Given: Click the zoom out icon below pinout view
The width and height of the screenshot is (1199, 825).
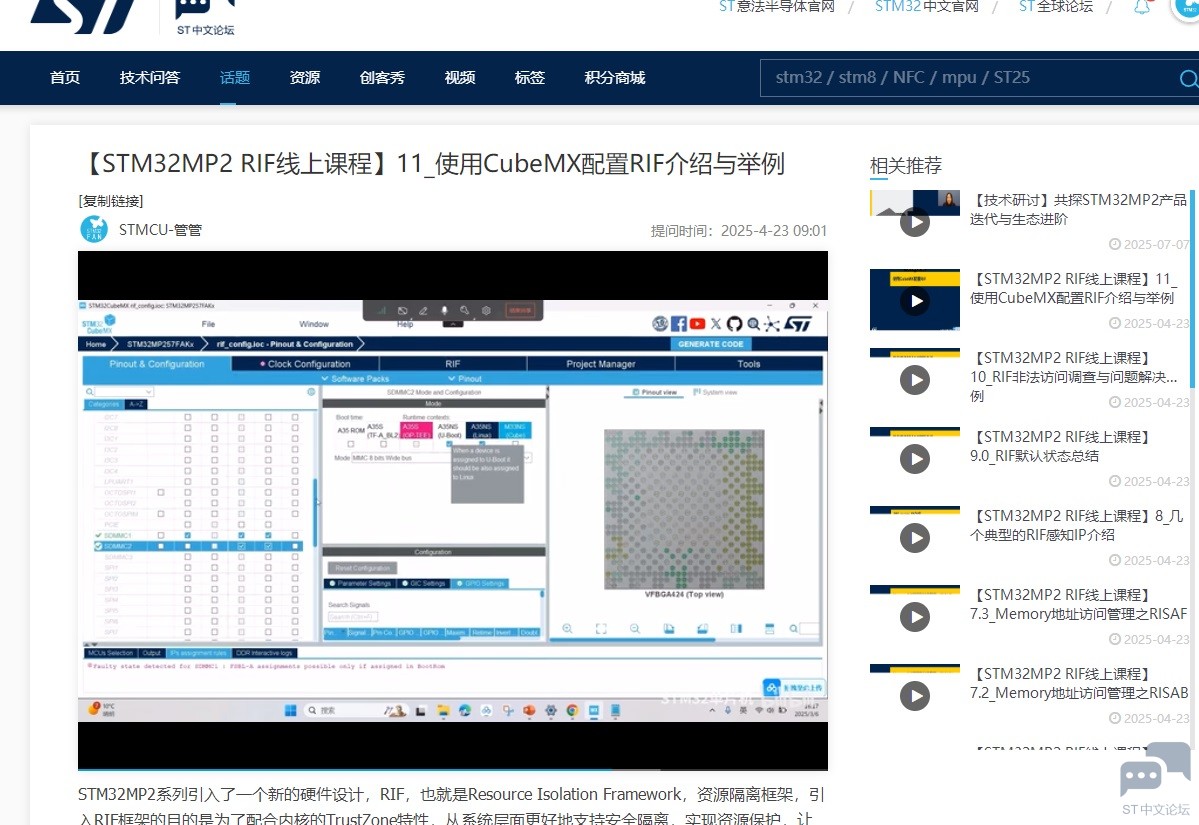Looking at the screenshot, I should tap(635, 628).
